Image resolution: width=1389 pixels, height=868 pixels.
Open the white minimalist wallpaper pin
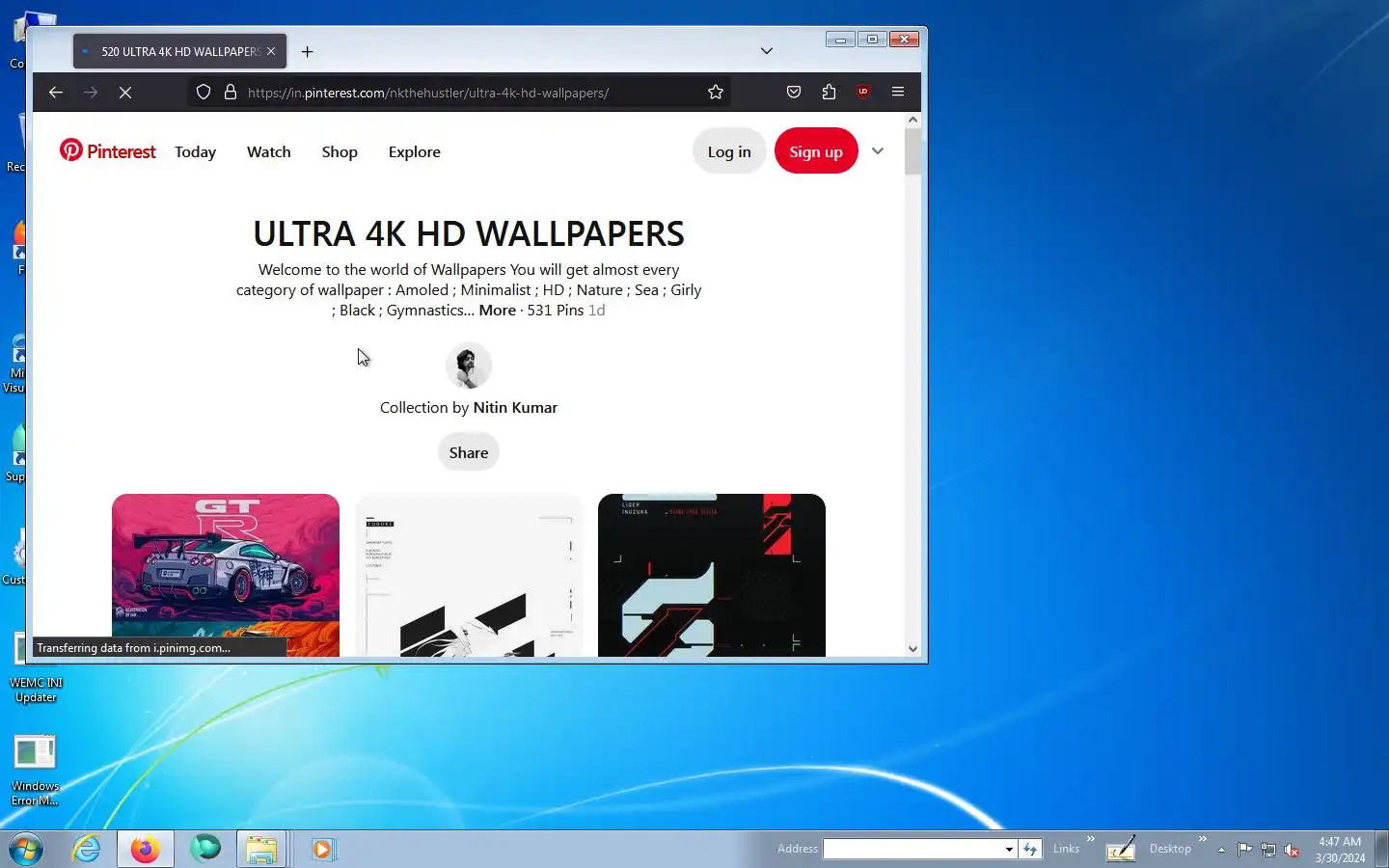pyautogui.click(x=469, y=576)
